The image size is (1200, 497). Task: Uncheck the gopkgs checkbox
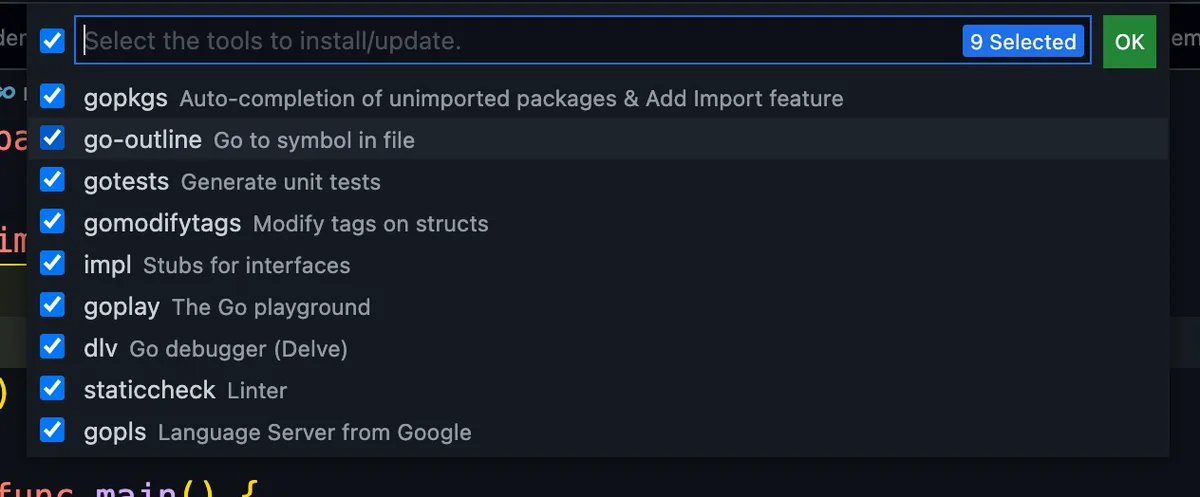click(x=52, y=97)
